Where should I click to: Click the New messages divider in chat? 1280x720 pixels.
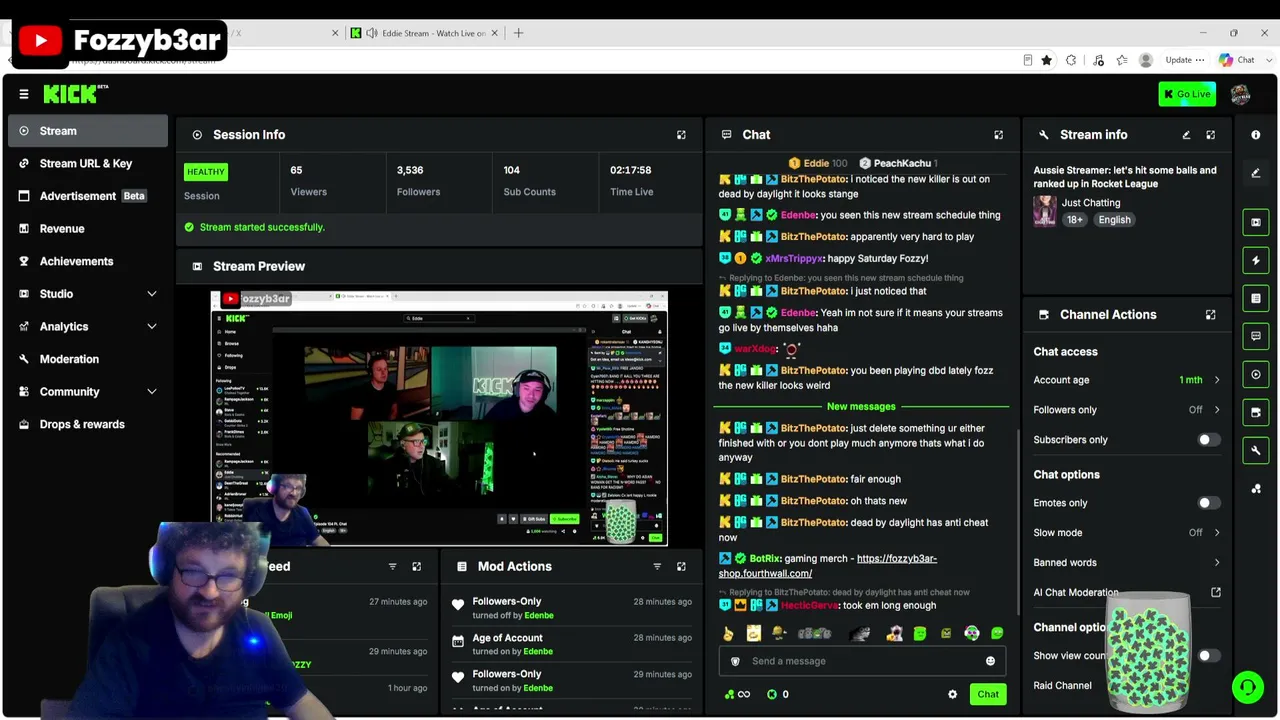861,407
